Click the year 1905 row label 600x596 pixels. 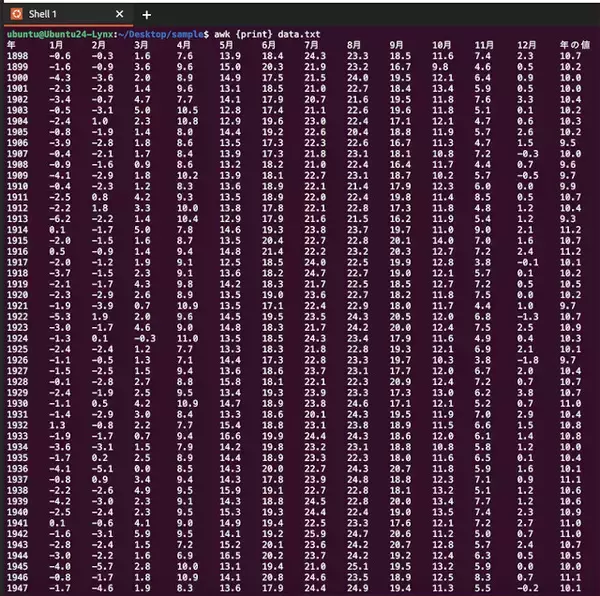click(18, 132)
